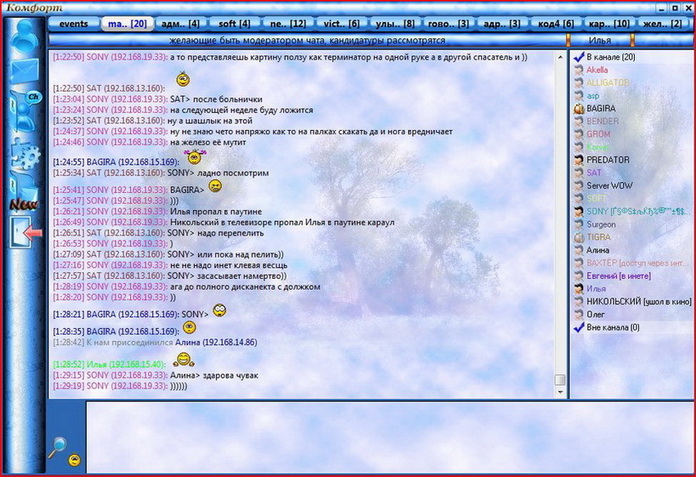Toggle the 'В канале (20)' checkmark group
Image resolution: width=696 pixels, height=477 pixels.
(x=578, y=58)
